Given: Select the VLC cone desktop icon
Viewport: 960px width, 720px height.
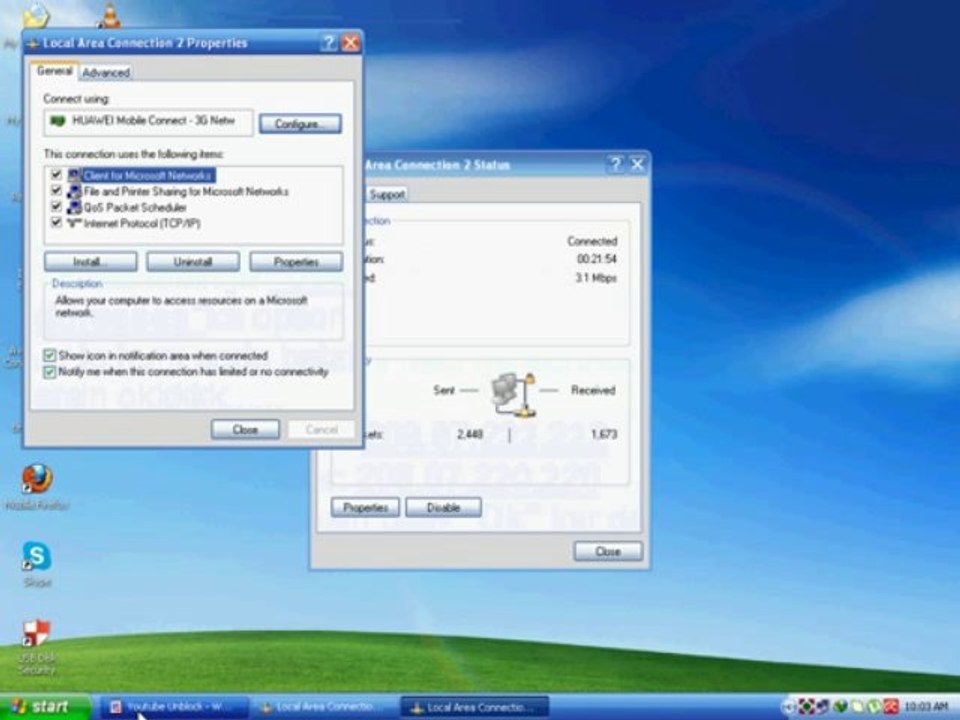Looking at the screenshot, I should (x=110, y=15).
